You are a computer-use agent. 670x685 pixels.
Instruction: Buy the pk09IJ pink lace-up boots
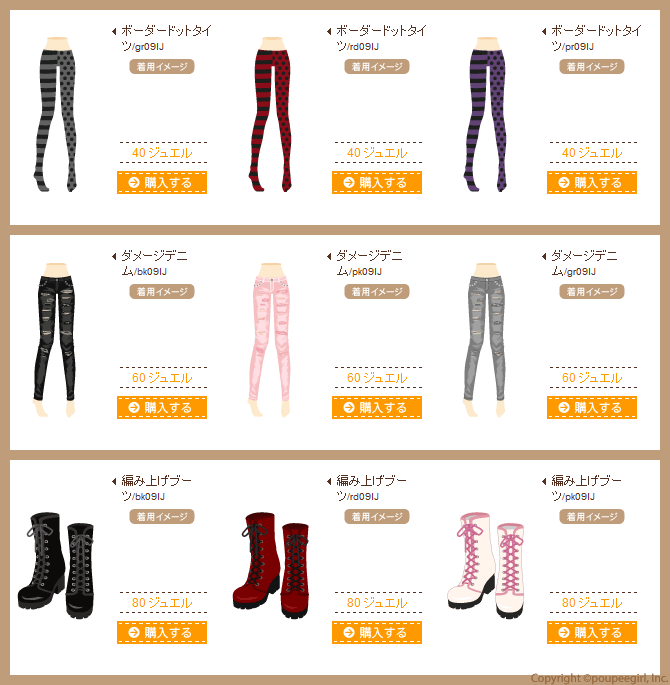[x=592, y=633]
